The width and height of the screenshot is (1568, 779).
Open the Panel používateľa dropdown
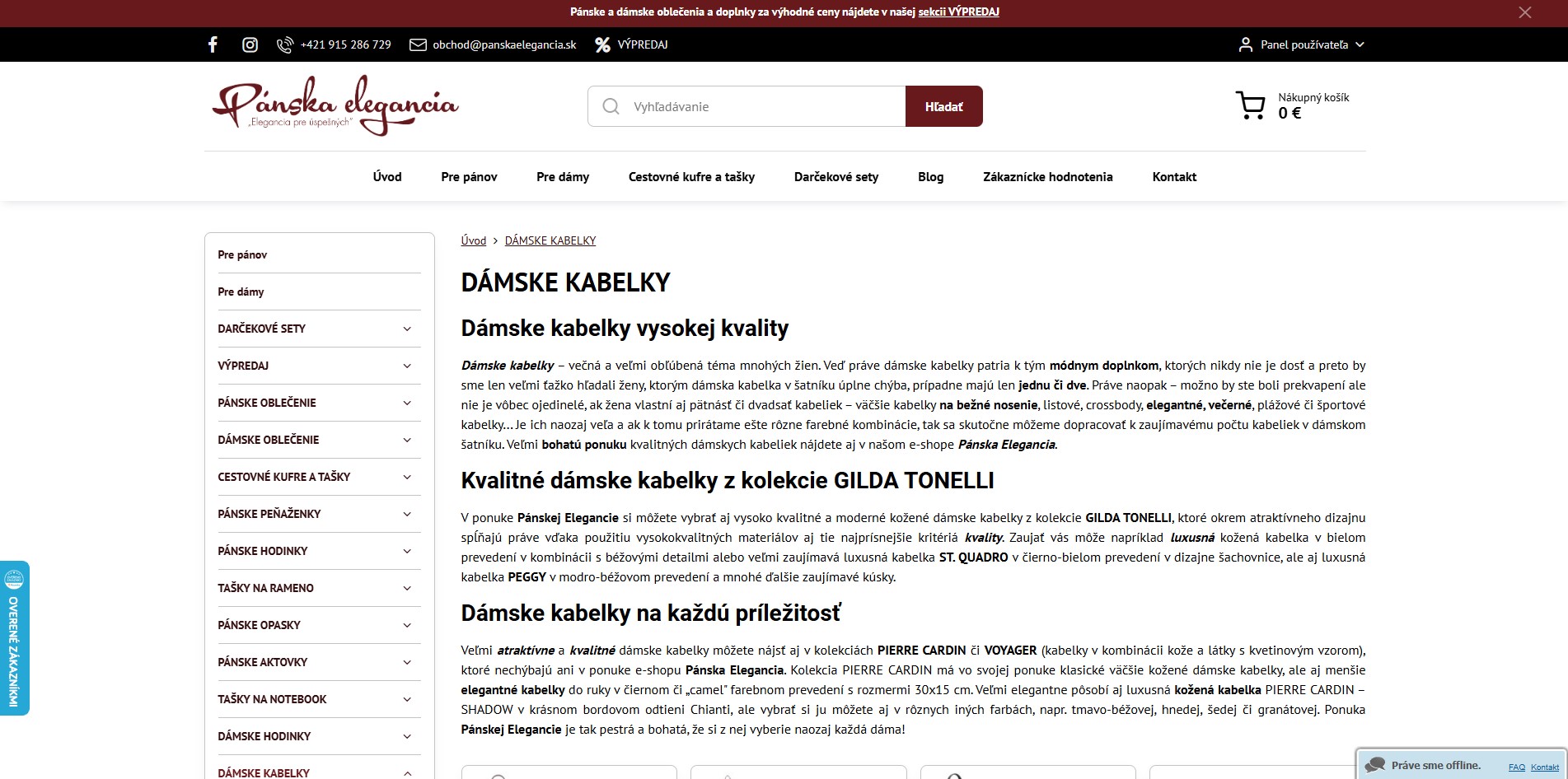1301,44
